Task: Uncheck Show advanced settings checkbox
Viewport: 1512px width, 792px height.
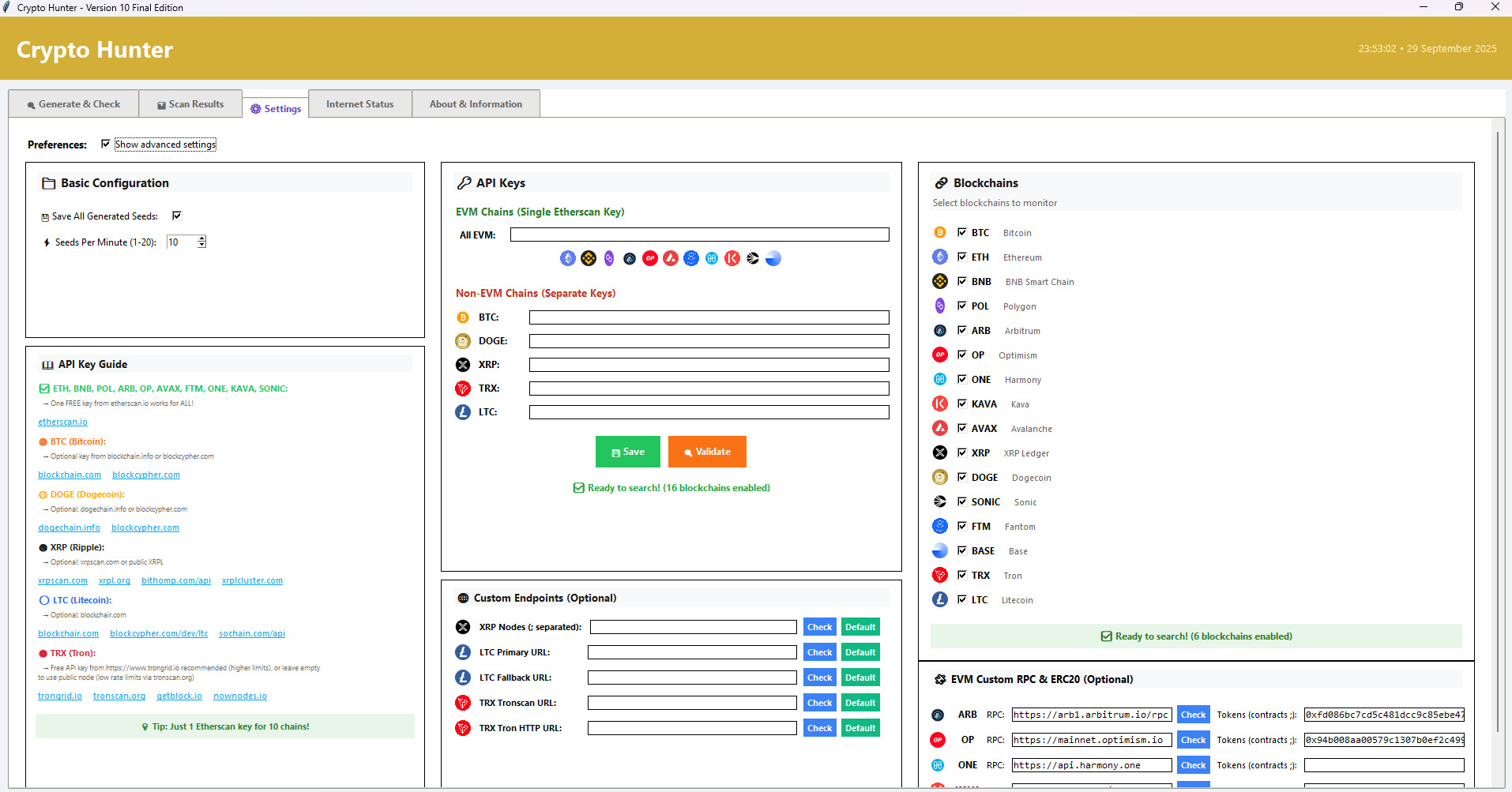Action: (106, 145)
